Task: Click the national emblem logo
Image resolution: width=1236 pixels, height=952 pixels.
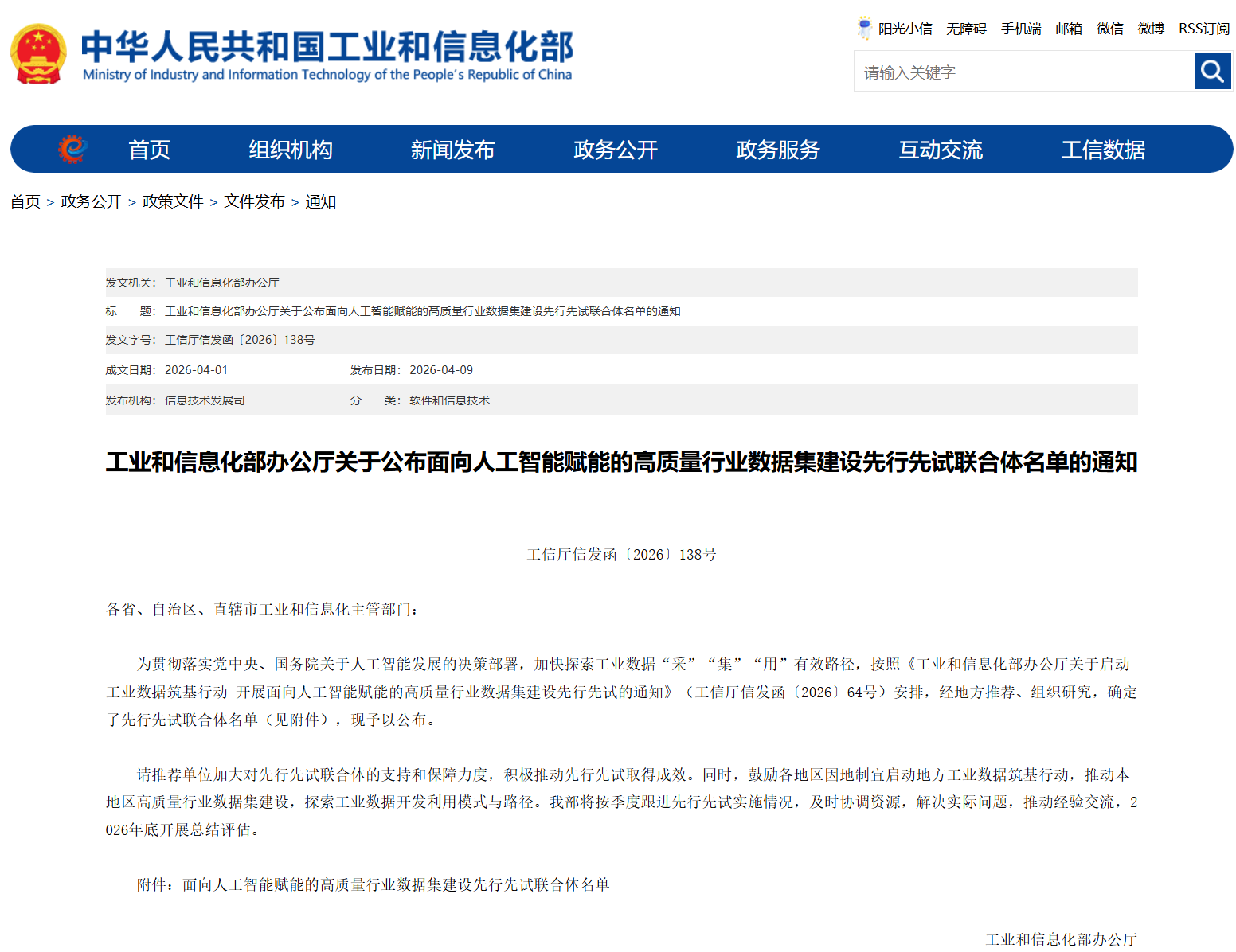Action: click(37, 54)
